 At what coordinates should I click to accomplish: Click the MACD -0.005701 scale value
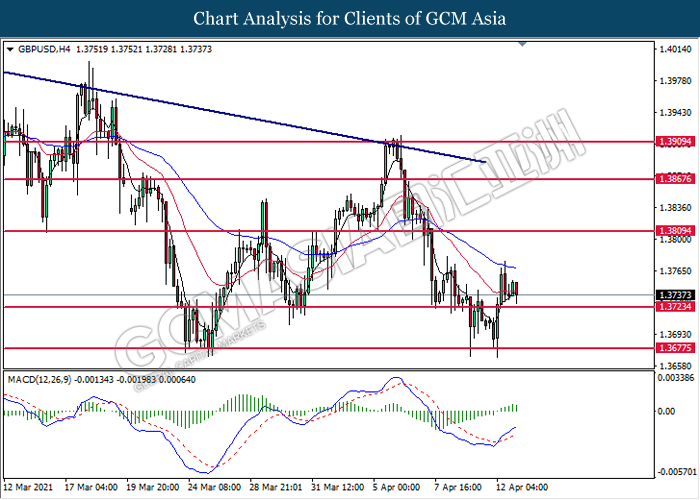coord(677,472)
